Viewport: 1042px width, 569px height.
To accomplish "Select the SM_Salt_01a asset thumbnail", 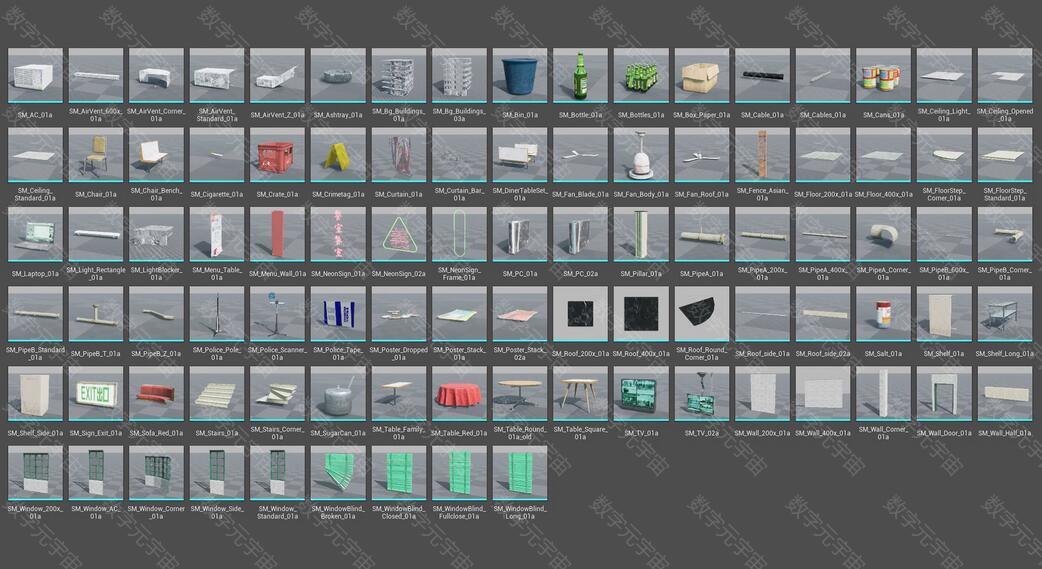I will tap(883, 313).
